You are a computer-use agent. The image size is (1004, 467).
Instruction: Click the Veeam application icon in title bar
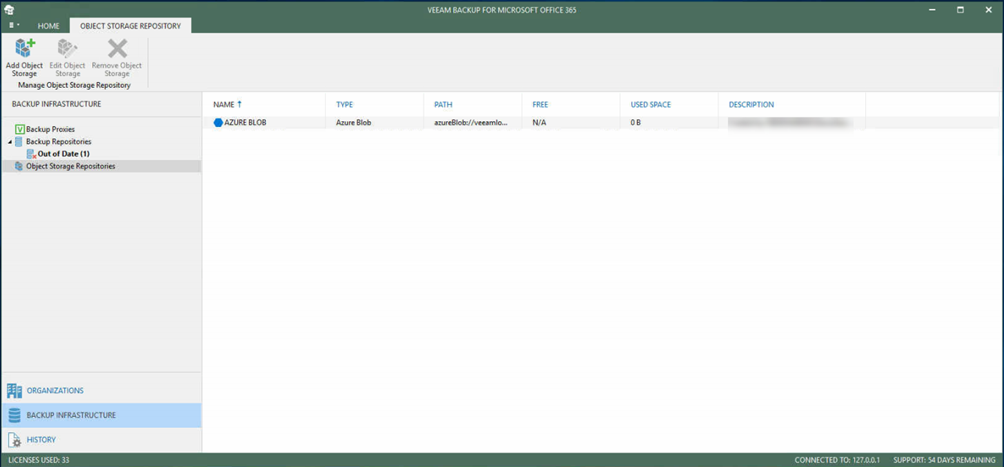pyautogui.click(x=9, y=9)
